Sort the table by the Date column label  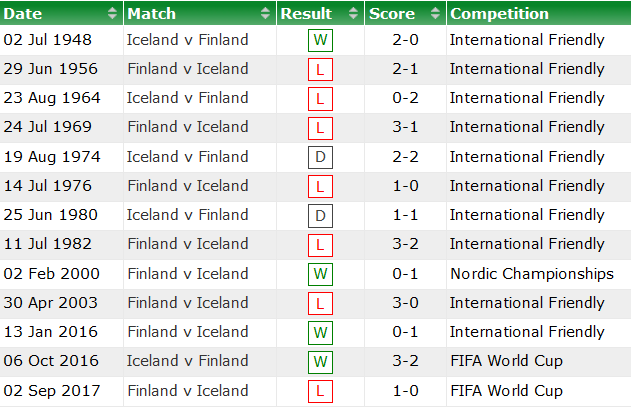click(x=24, y=14)
